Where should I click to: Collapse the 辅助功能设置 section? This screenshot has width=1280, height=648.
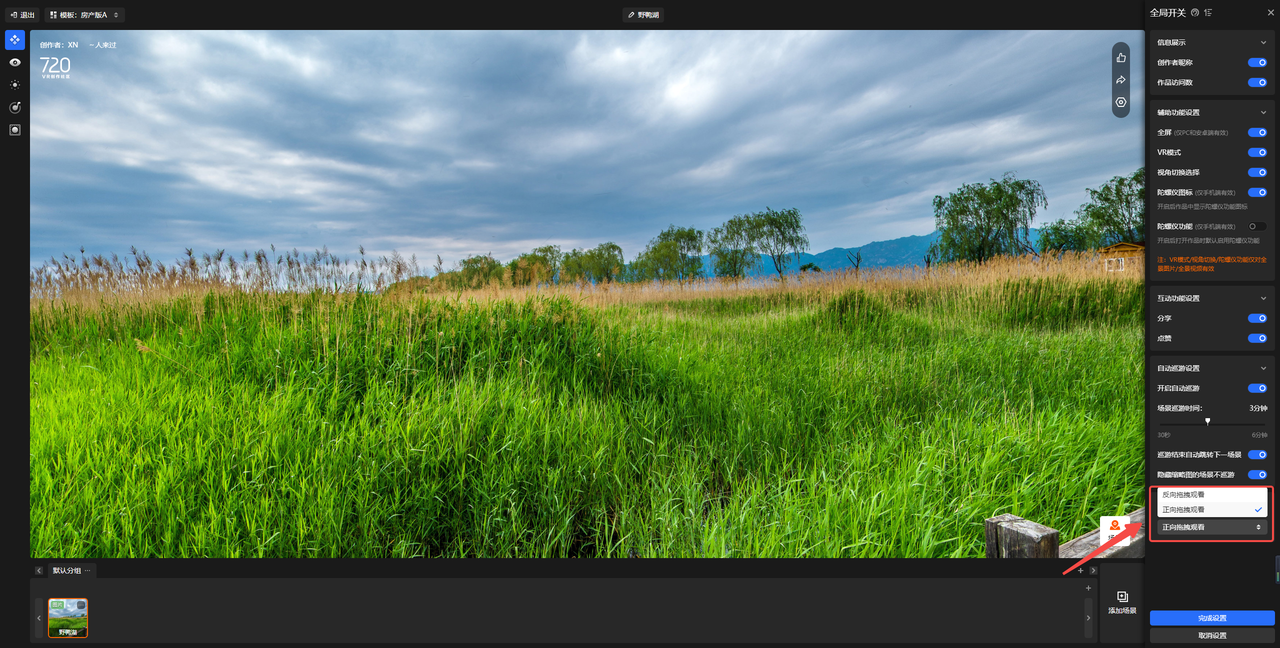(x=1263, y=112)
